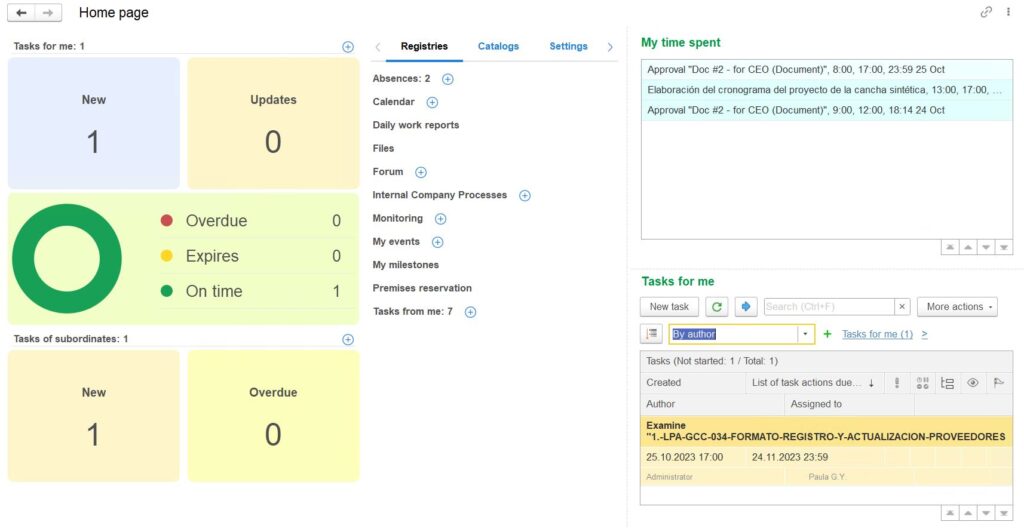This screenshot has width=1024, height=528.
Task: Toggle the flag column header in tasks table
Action: (998, 383)
